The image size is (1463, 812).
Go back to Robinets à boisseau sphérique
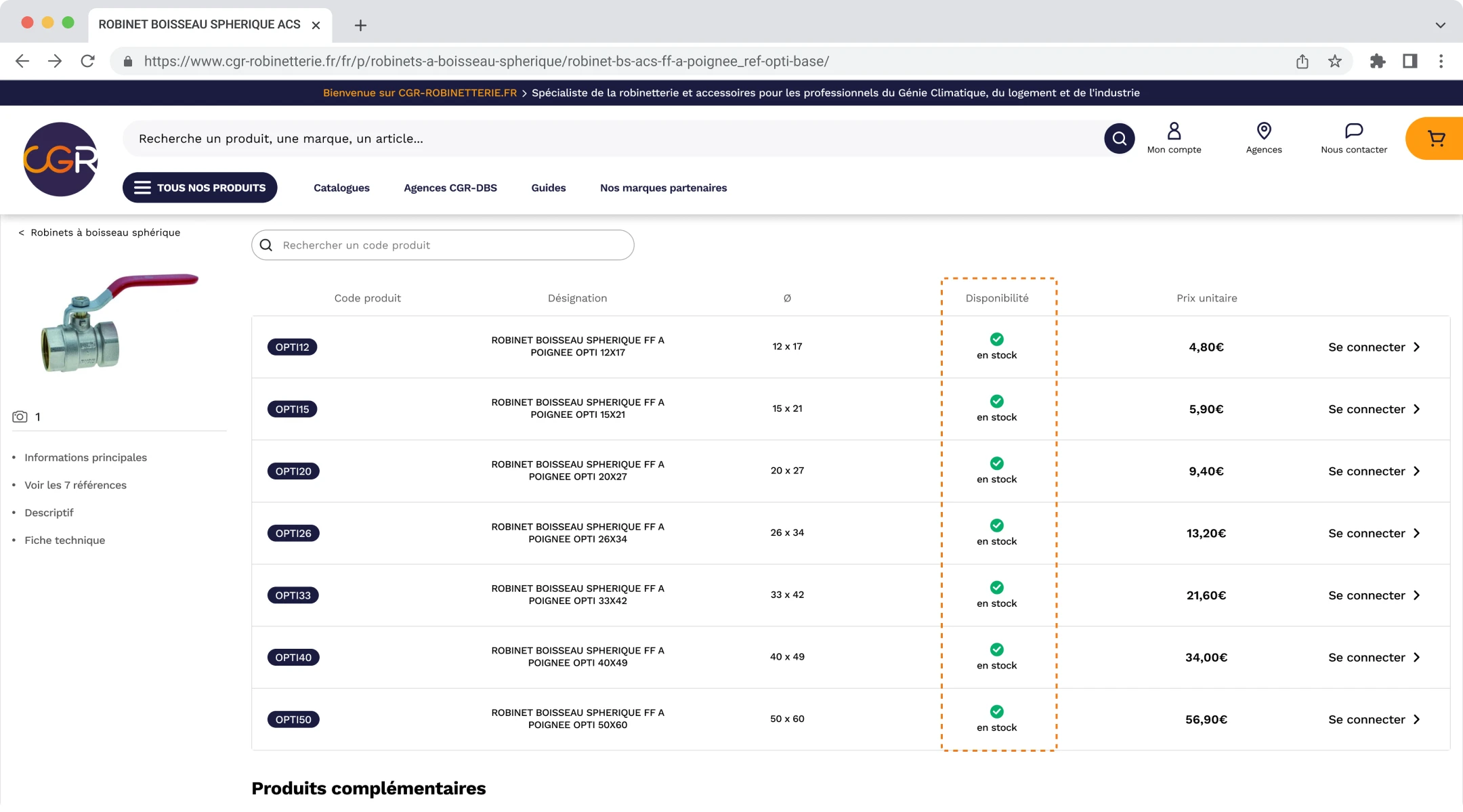point(100,233)
